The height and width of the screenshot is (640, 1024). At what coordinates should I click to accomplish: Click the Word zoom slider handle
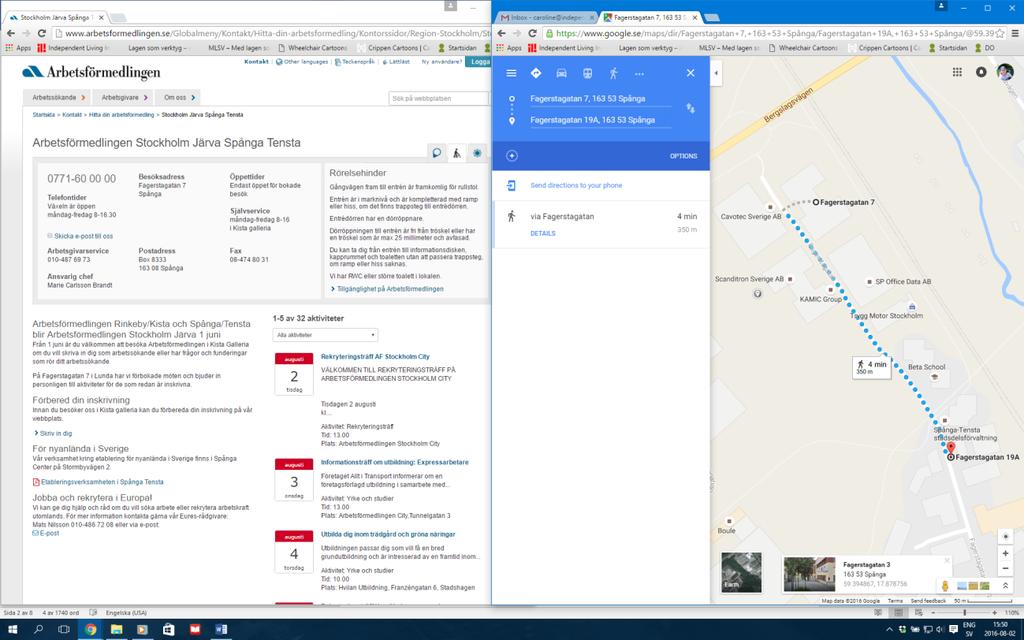pos(965,613)
